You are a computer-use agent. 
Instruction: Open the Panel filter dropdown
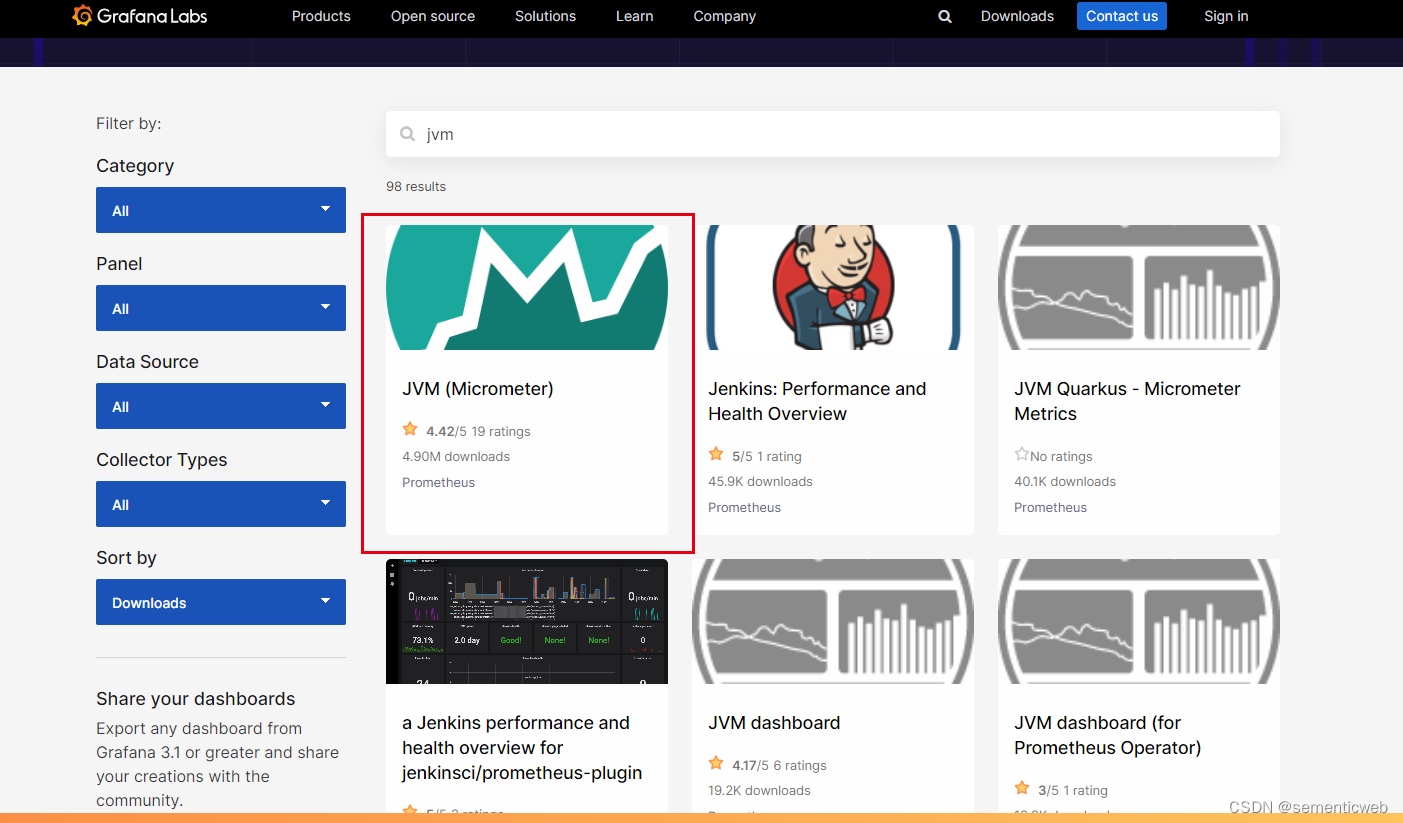pos(221,308)
